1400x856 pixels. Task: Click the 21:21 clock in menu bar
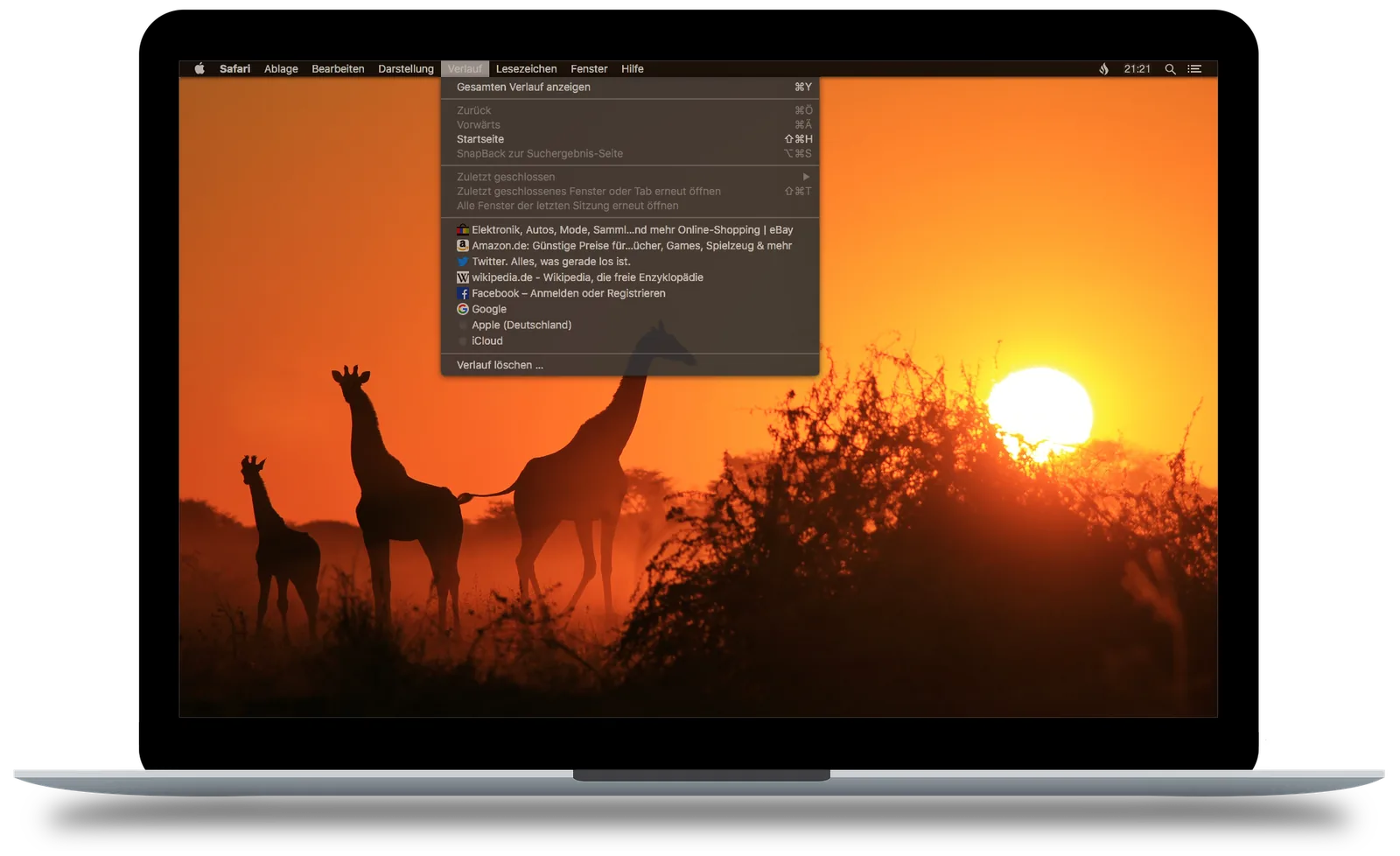[1137, 68]
